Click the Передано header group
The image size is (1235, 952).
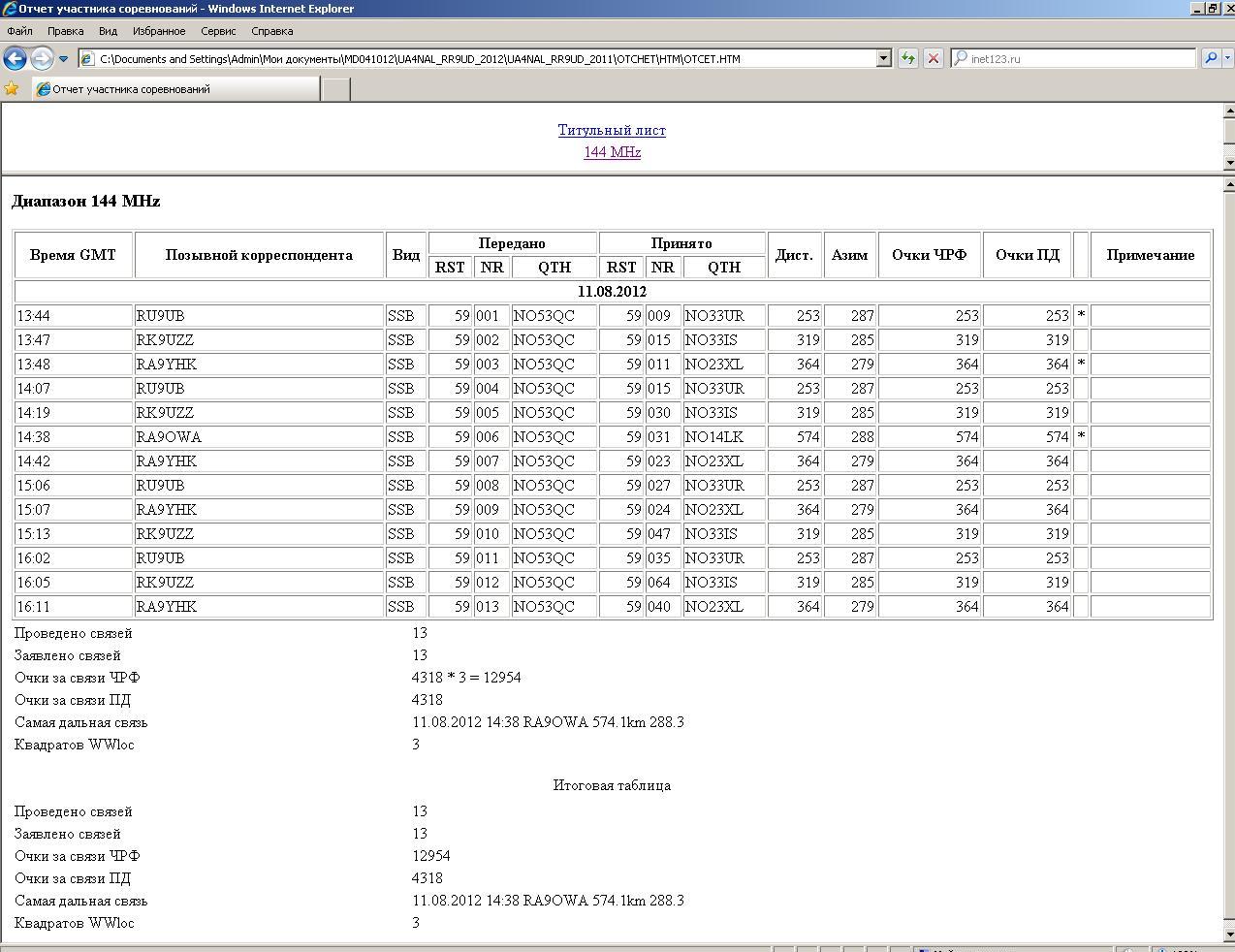pyautogui.click(x=512, y=243)
